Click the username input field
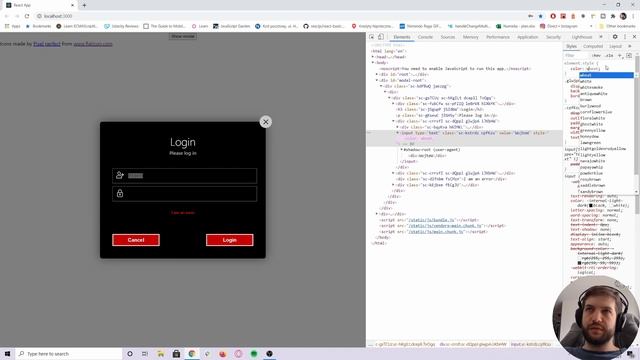This screenshot has width=640, height=360. coord(184,176)
